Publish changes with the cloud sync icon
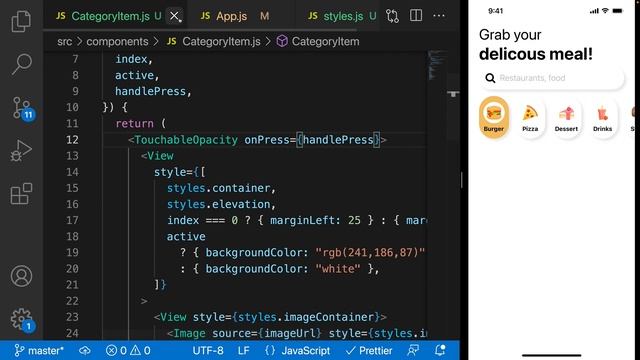This screenshot has width=640, height=360. 85,350
